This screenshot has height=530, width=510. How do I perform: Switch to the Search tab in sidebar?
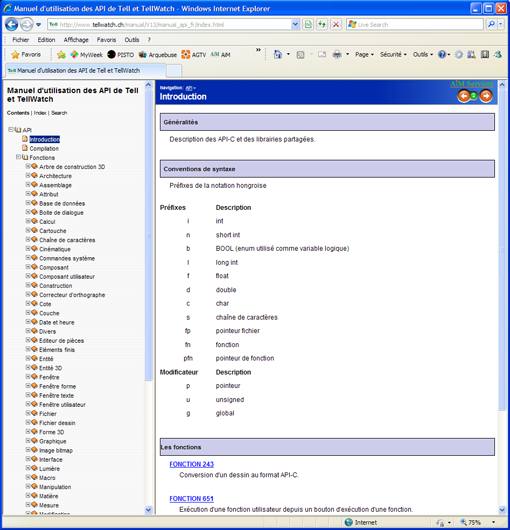coord(59,113)
